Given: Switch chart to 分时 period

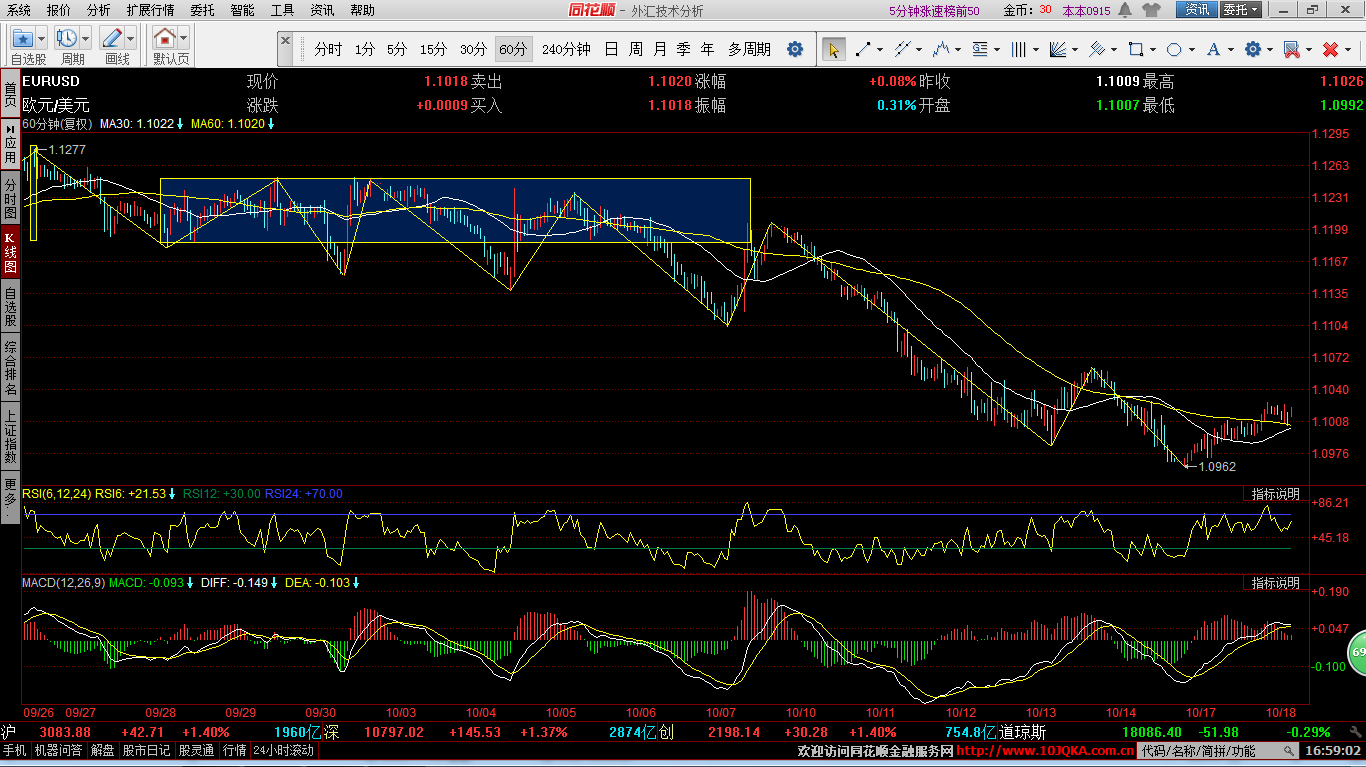Looking at the screenshot, I should click(x=327, y=49).
